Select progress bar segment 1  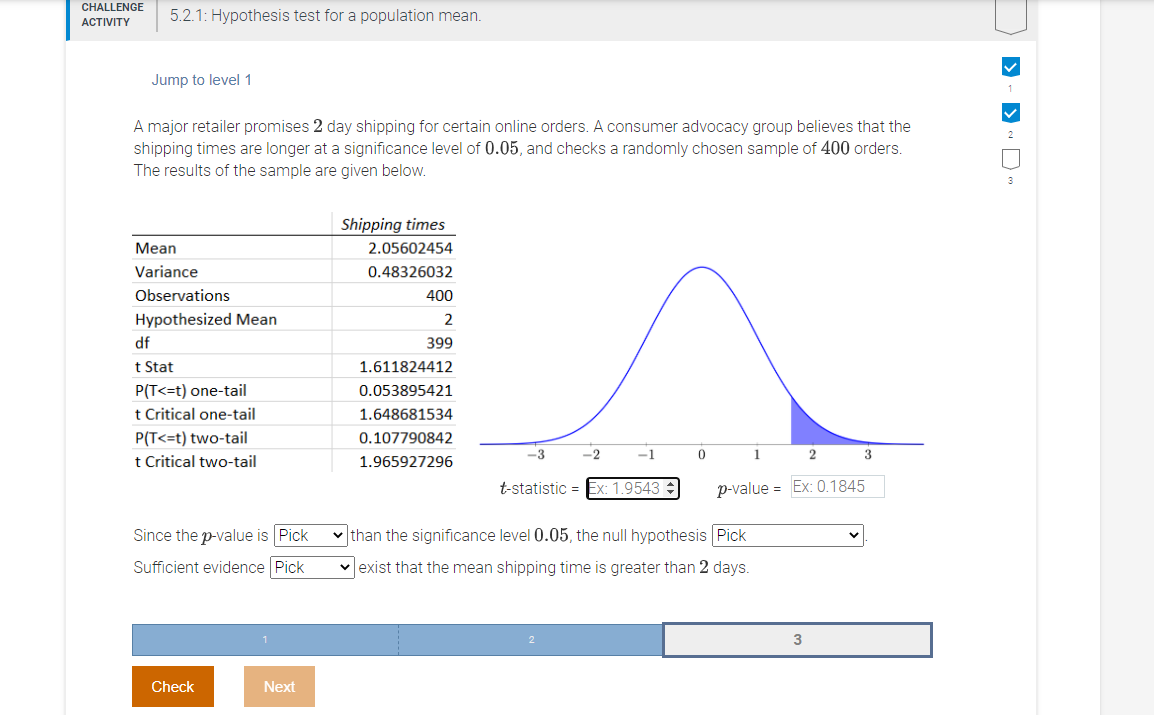coord(265,639)
